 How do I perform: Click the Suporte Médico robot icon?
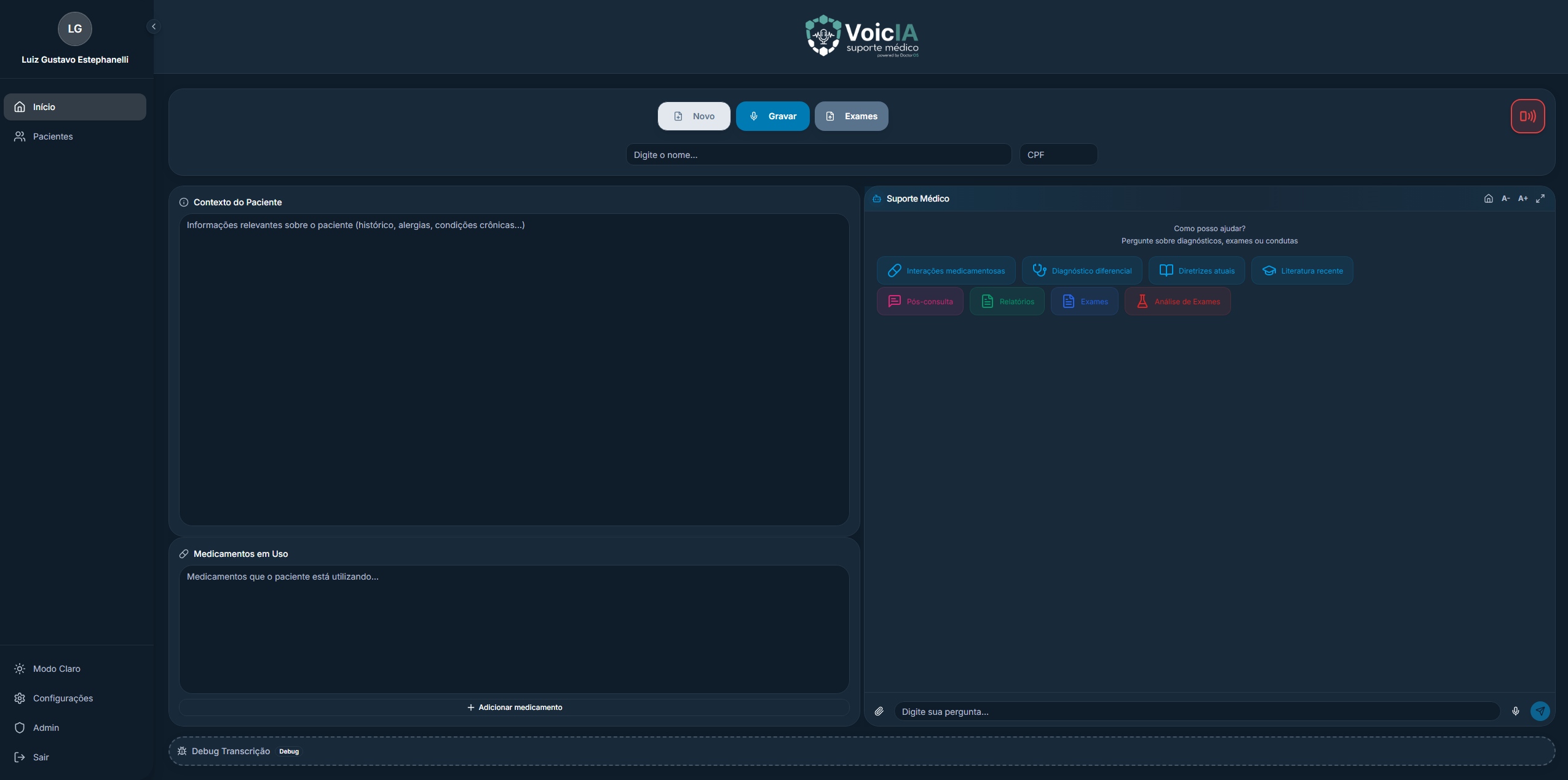[x=877, y=199]
